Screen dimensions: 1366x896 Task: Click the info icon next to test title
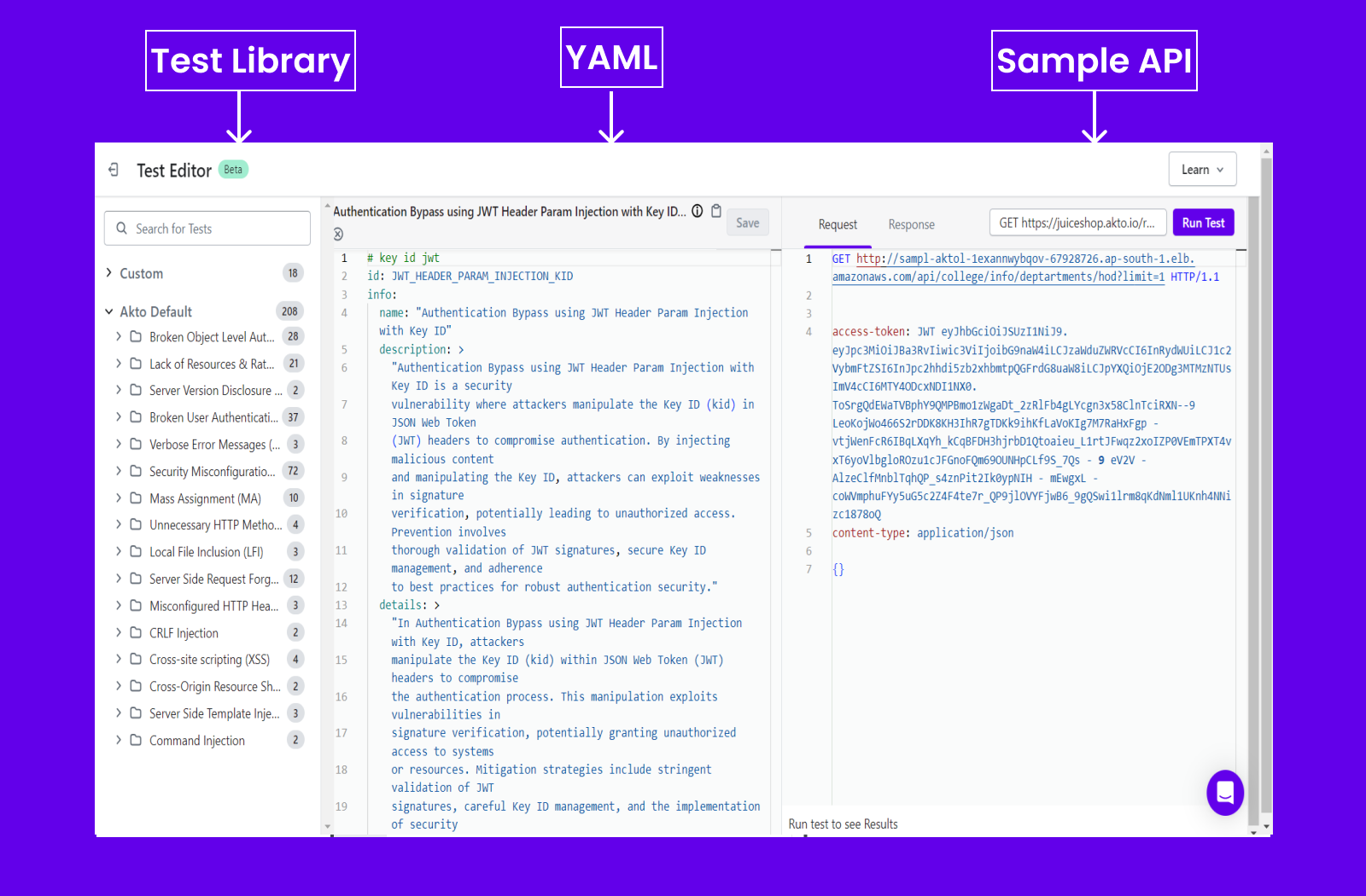point(698,211)
